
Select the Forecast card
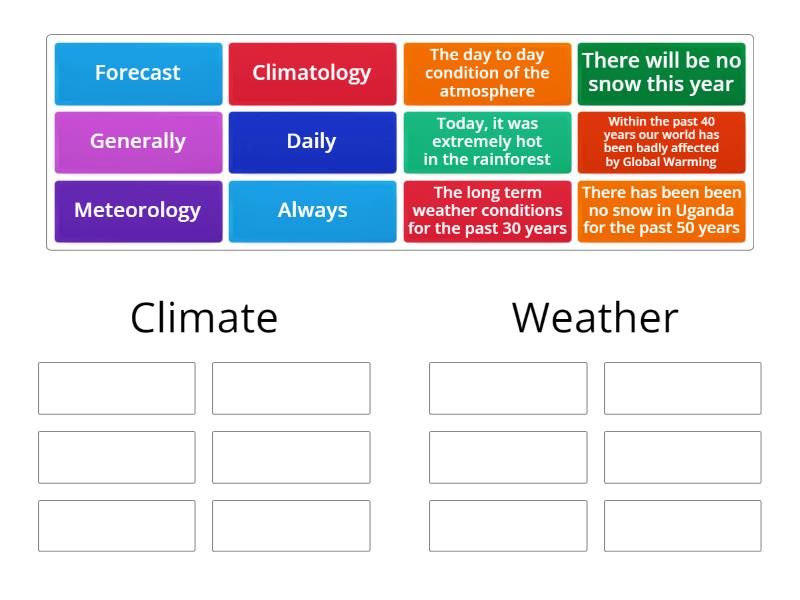[137, 72]
